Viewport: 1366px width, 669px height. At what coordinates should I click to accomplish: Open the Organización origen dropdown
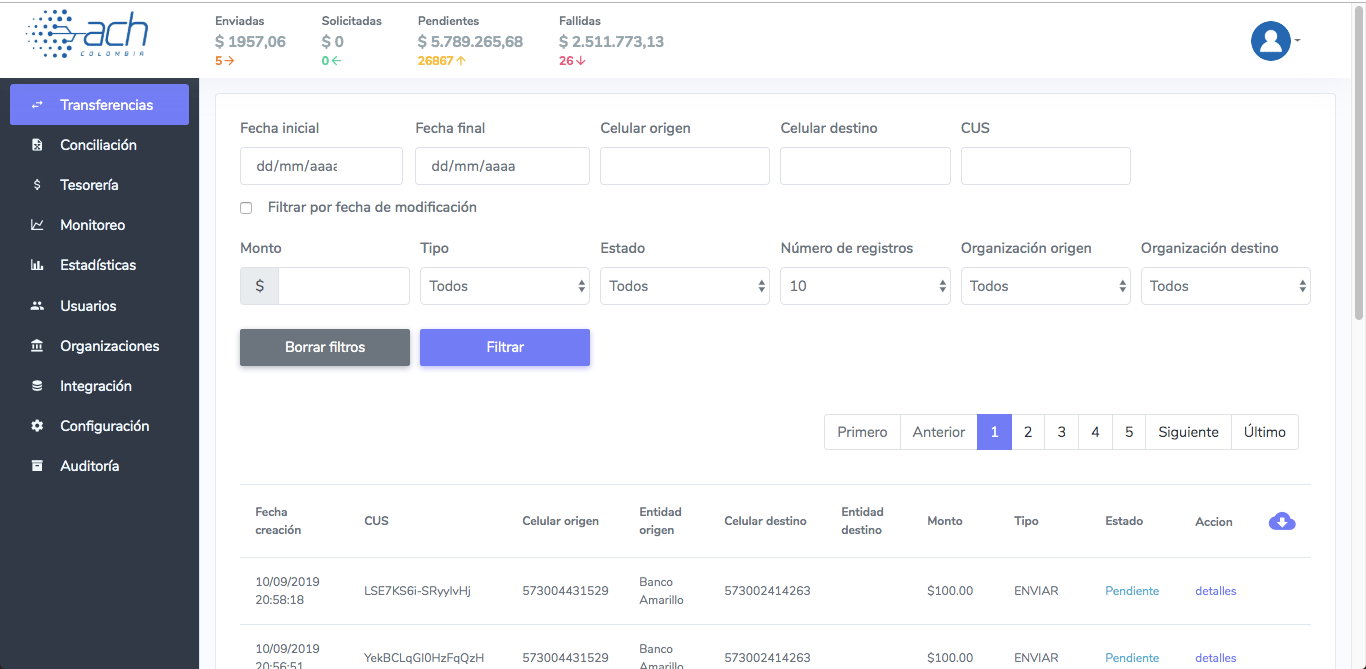click(x=1046, y=286)
